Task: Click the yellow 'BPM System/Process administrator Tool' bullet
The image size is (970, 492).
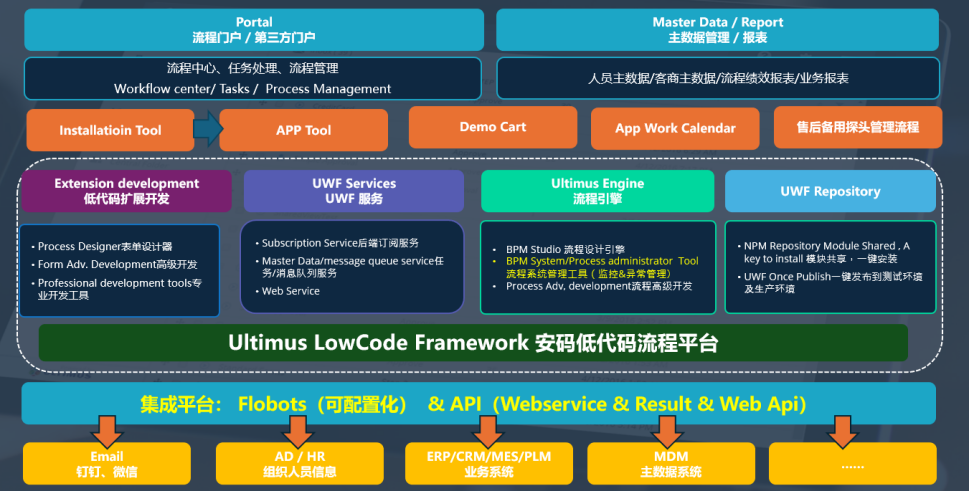Action: (596, 267)
